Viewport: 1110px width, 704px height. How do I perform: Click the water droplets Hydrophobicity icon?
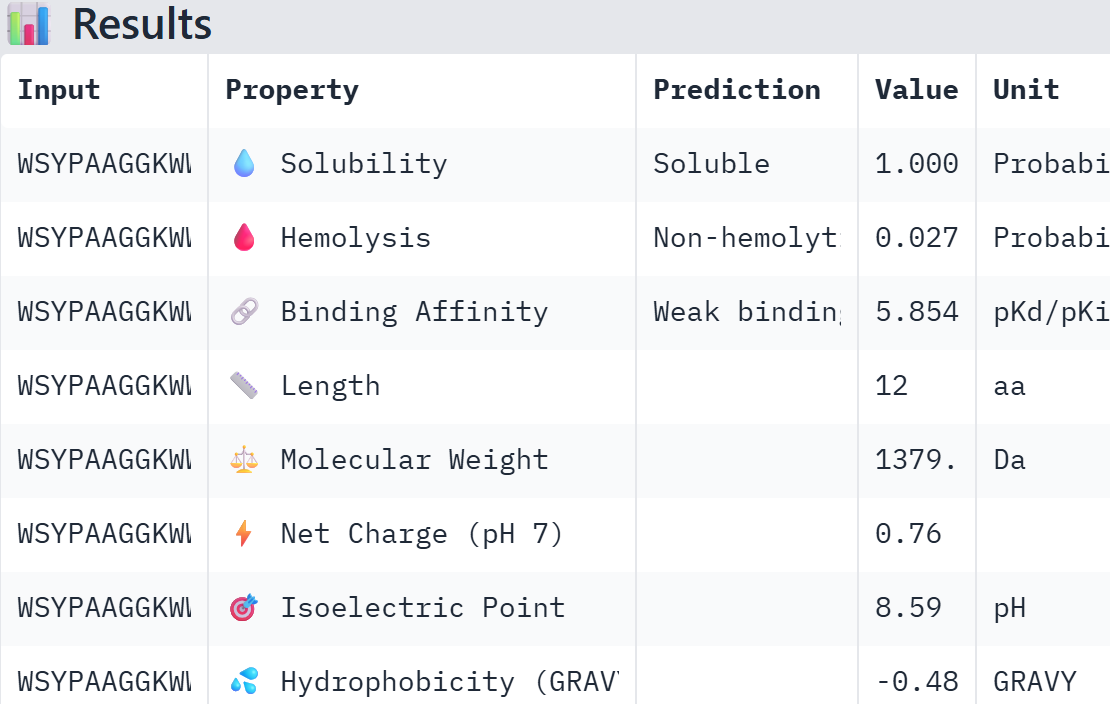[244, 682]
